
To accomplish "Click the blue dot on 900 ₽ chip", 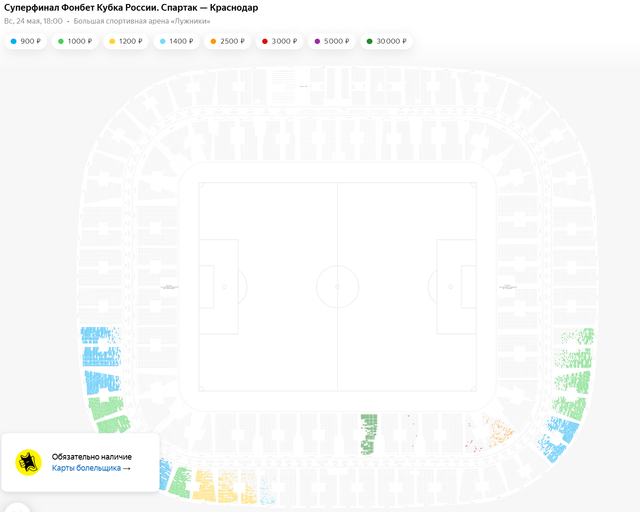I will pyautogui.click(x=13, y=41).
